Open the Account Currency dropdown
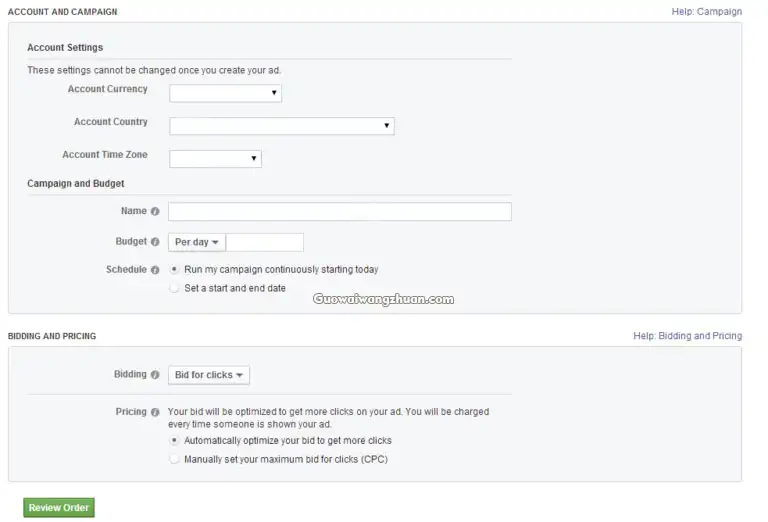 pyautogui.click(x=225, y=93)
